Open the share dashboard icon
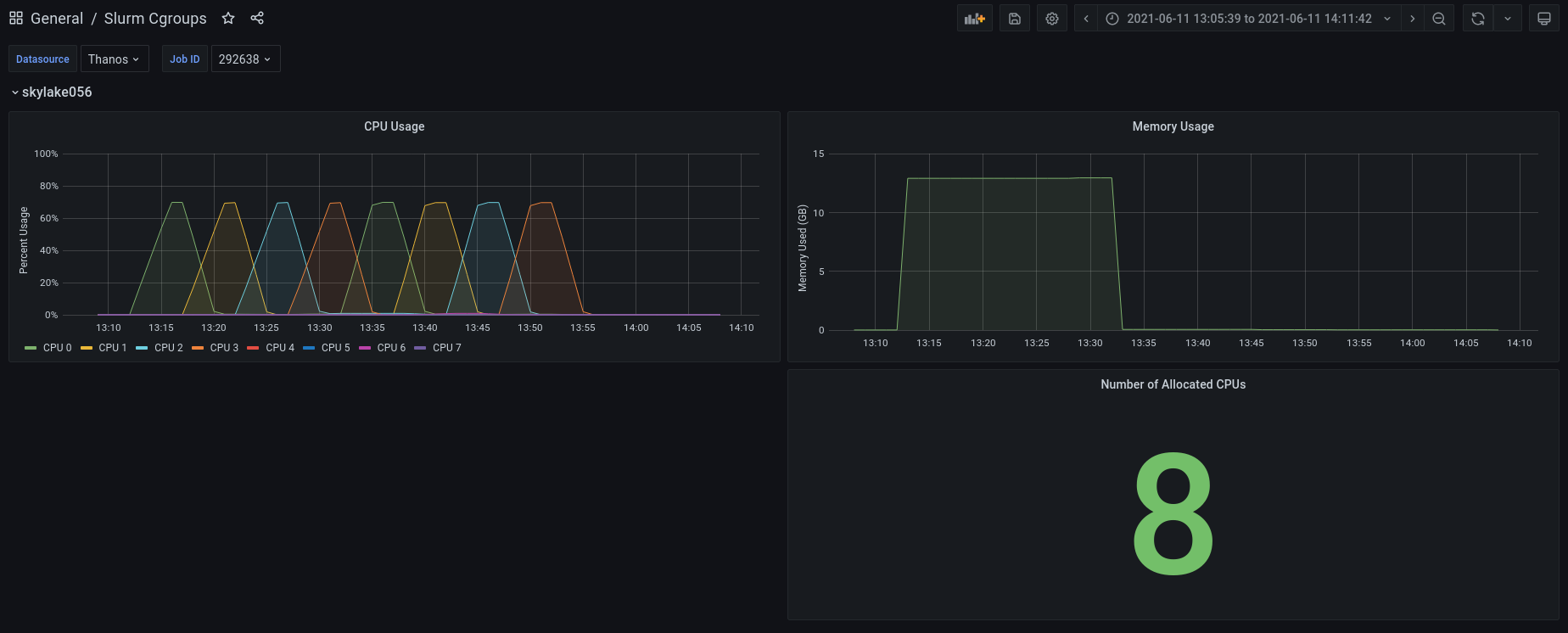The image size is (1568, 633). click(x=257, y=18)
